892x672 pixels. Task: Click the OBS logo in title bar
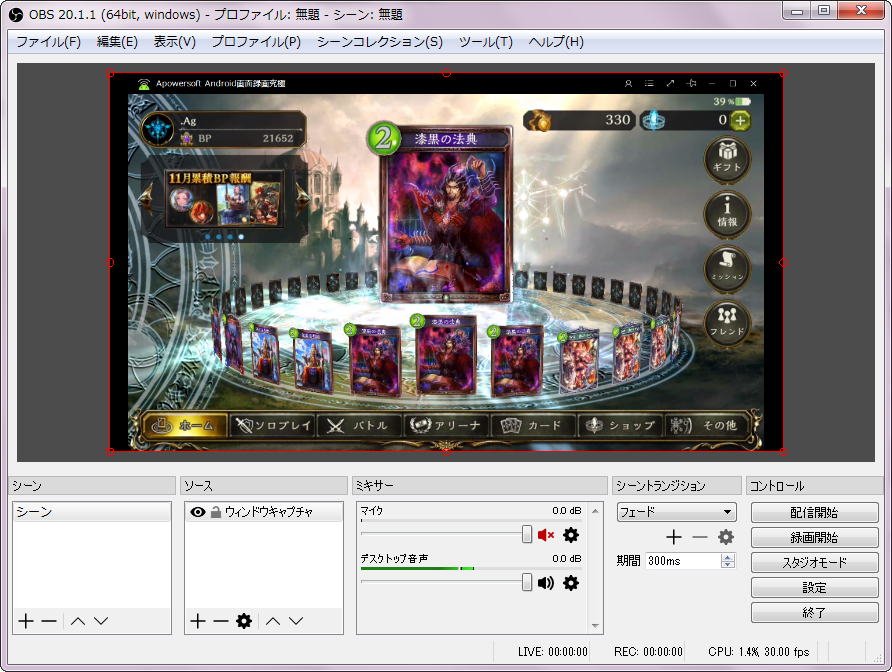tap(16, 14)
